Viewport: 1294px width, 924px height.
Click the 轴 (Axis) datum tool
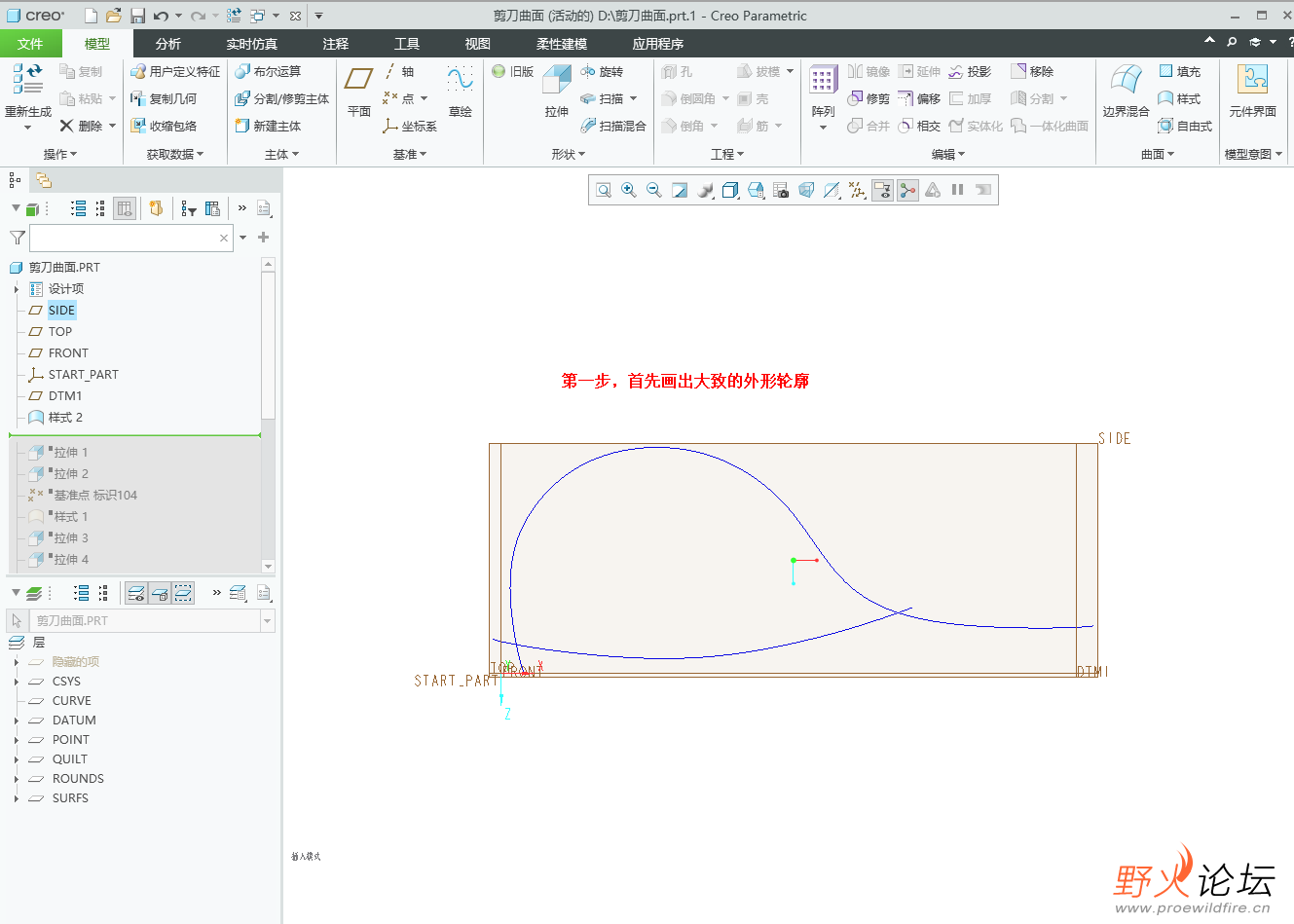click(398, 72)
